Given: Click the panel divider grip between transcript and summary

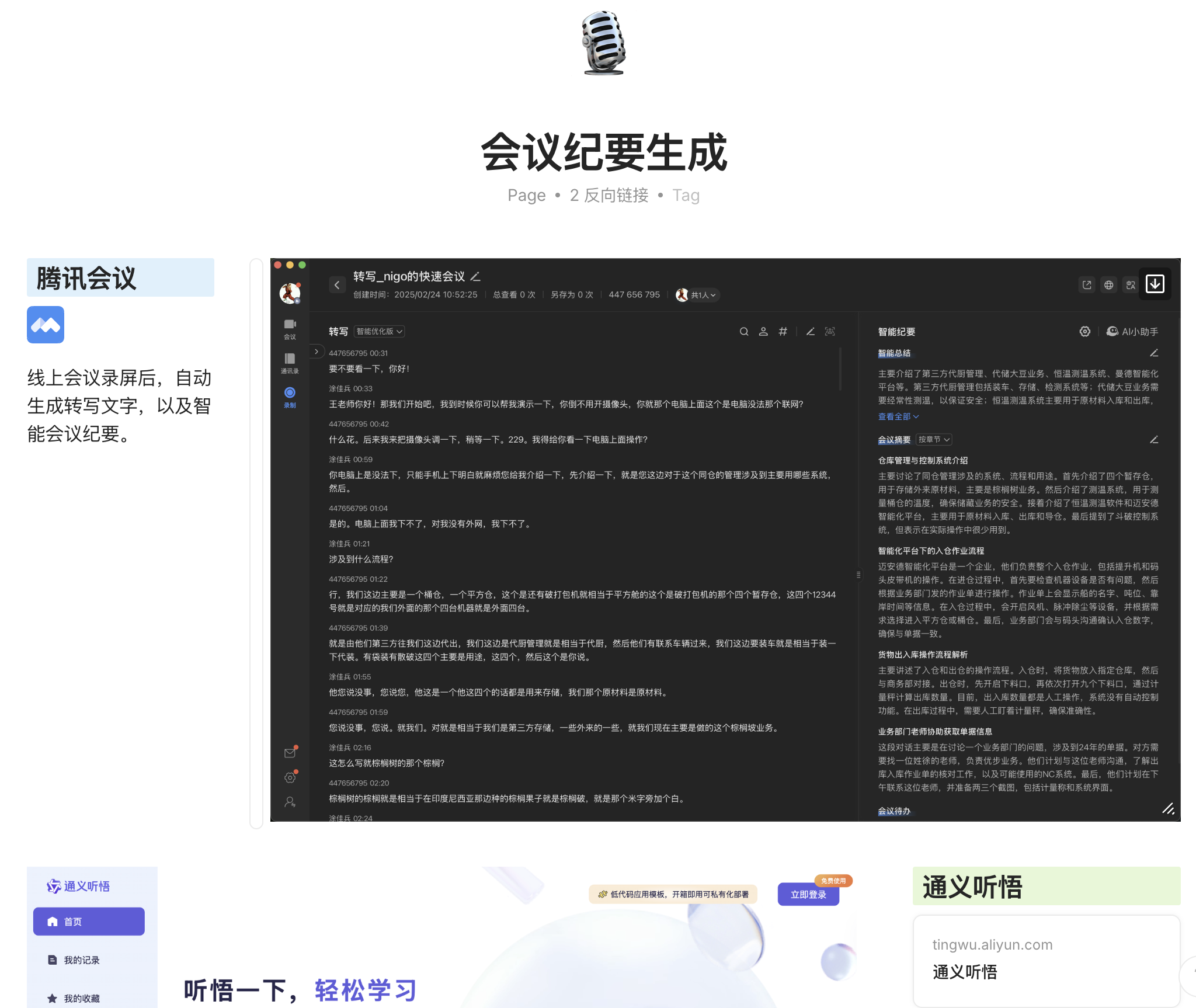Looking at the screenshot, I should pos(858,575).
